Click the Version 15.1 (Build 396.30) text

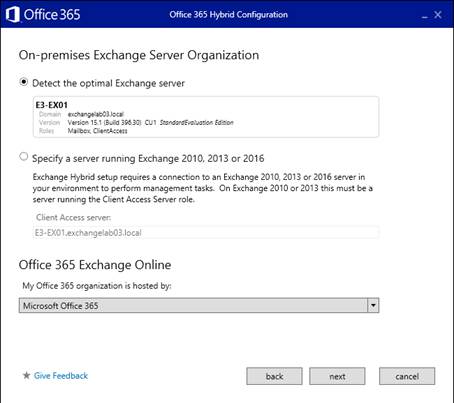pyautogui.click(x=105, y=123)
